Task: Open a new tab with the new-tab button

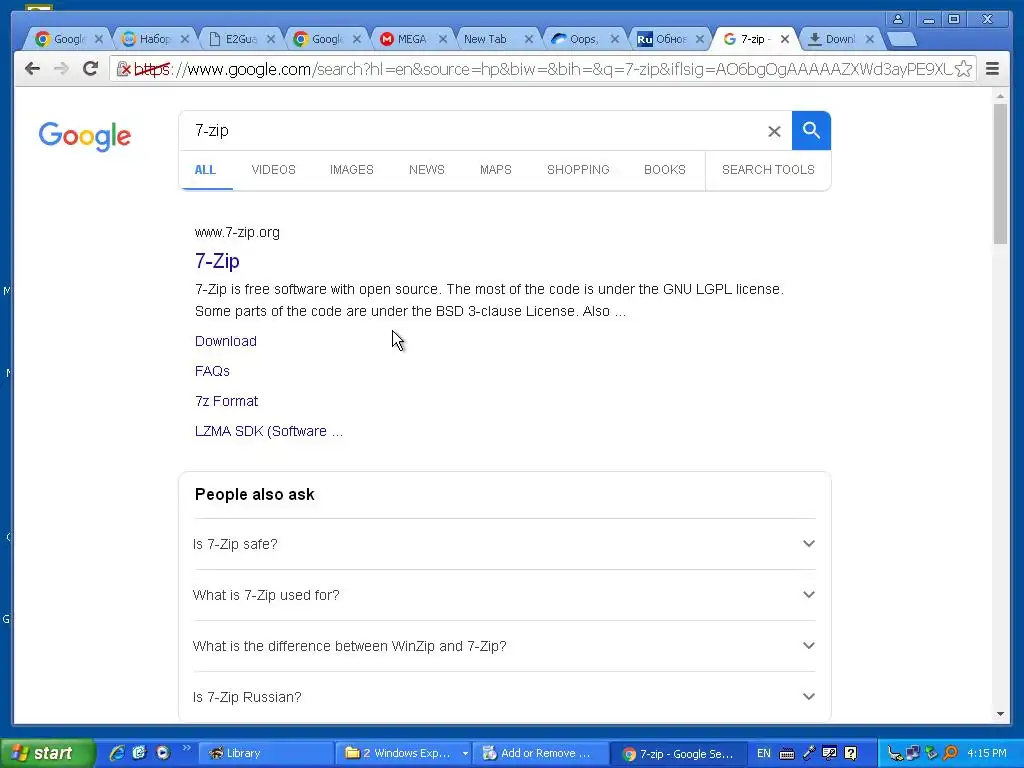Action: [902, 40]
